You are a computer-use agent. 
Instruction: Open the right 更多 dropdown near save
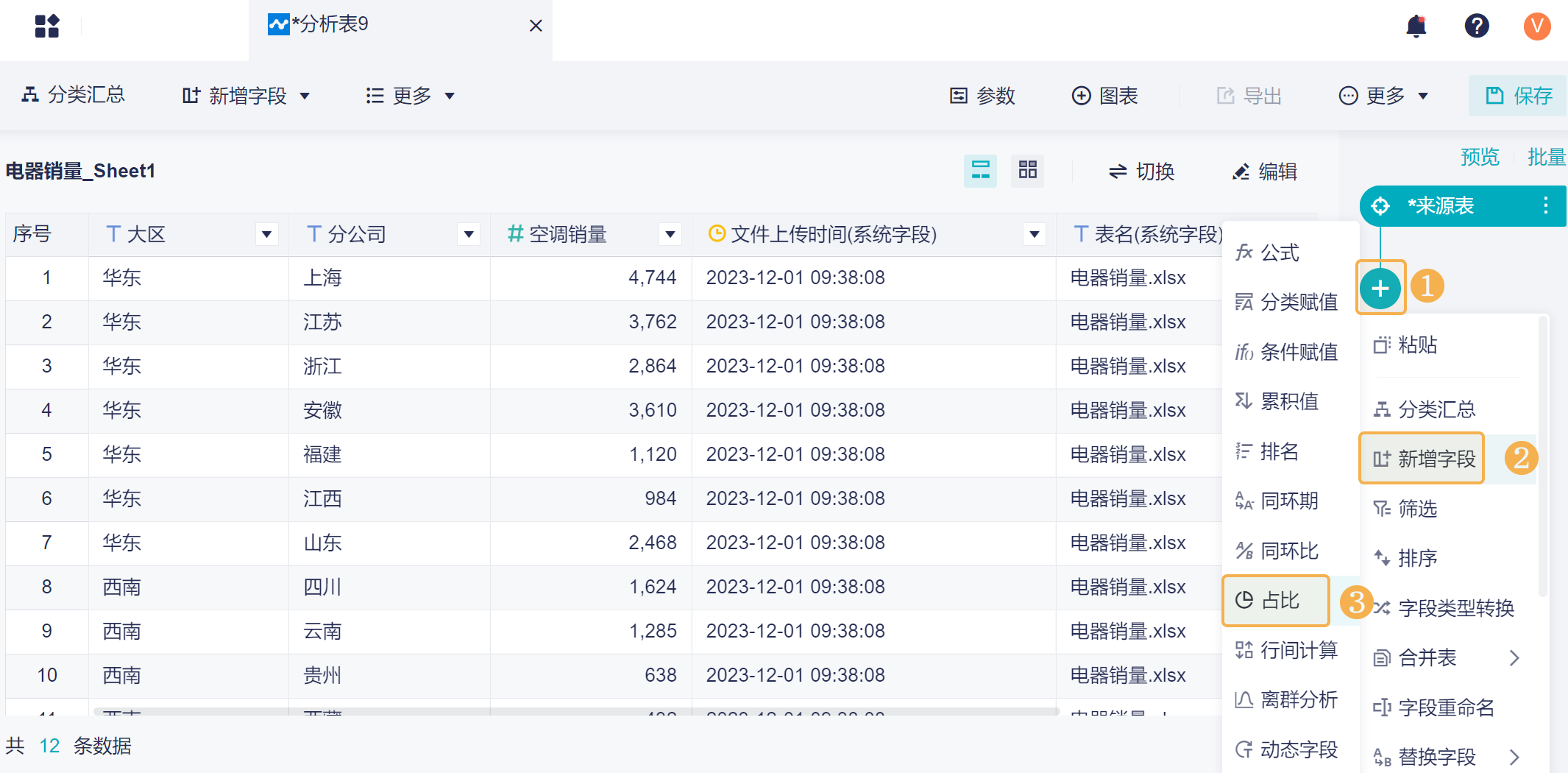pos(1383,95)
